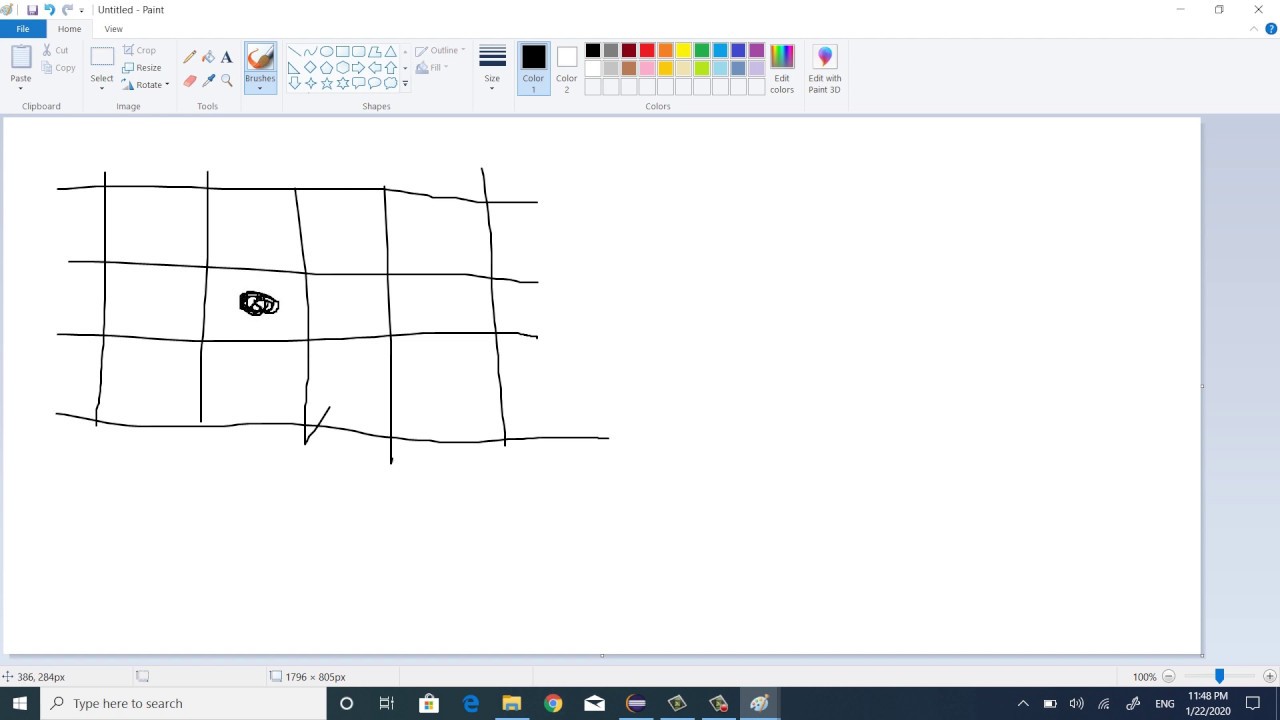This screenshot has width=1280, height=720.
Task: Switch to the Home tab
Action: click(69, 29)
